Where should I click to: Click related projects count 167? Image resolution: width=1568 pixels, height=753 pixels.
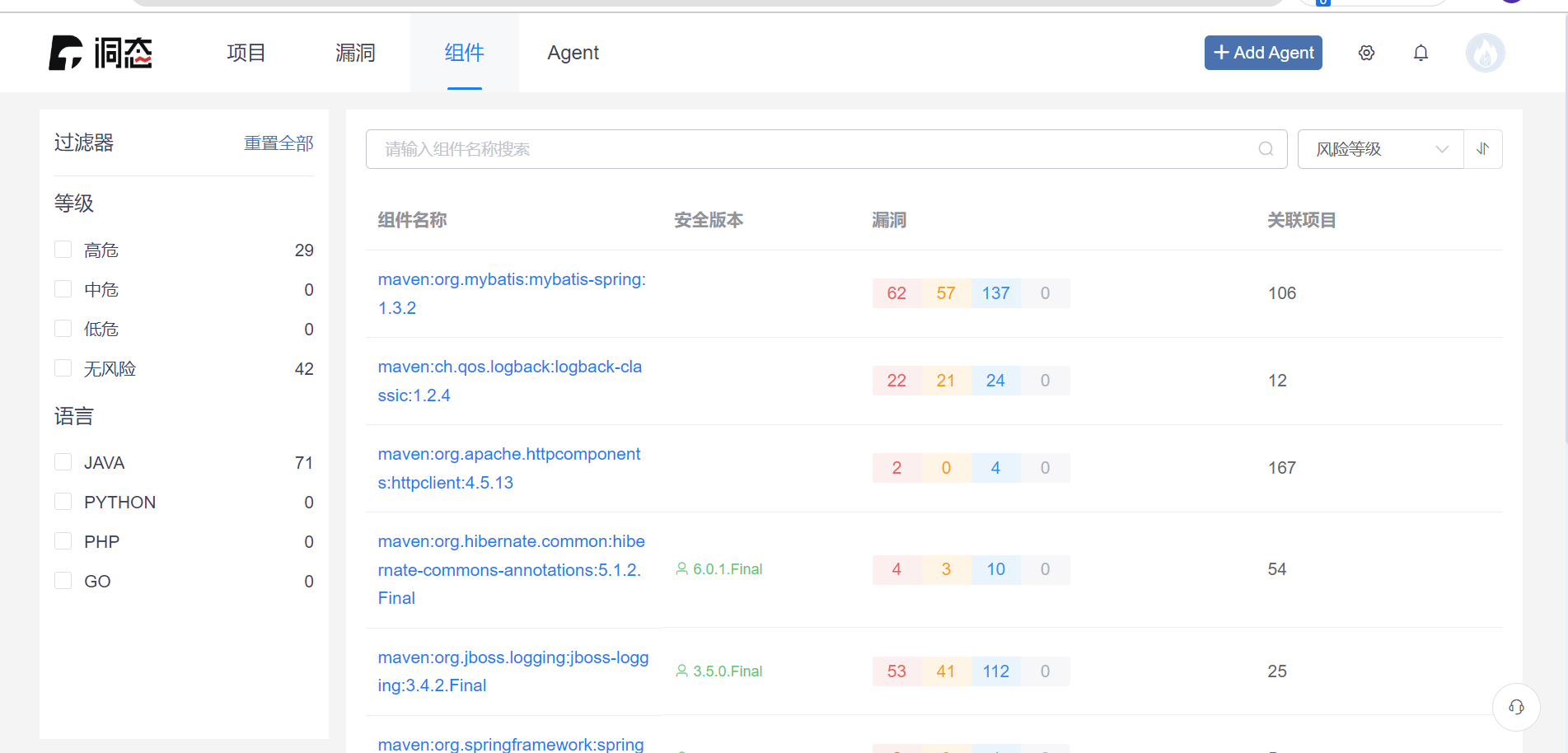point(1282,468)
